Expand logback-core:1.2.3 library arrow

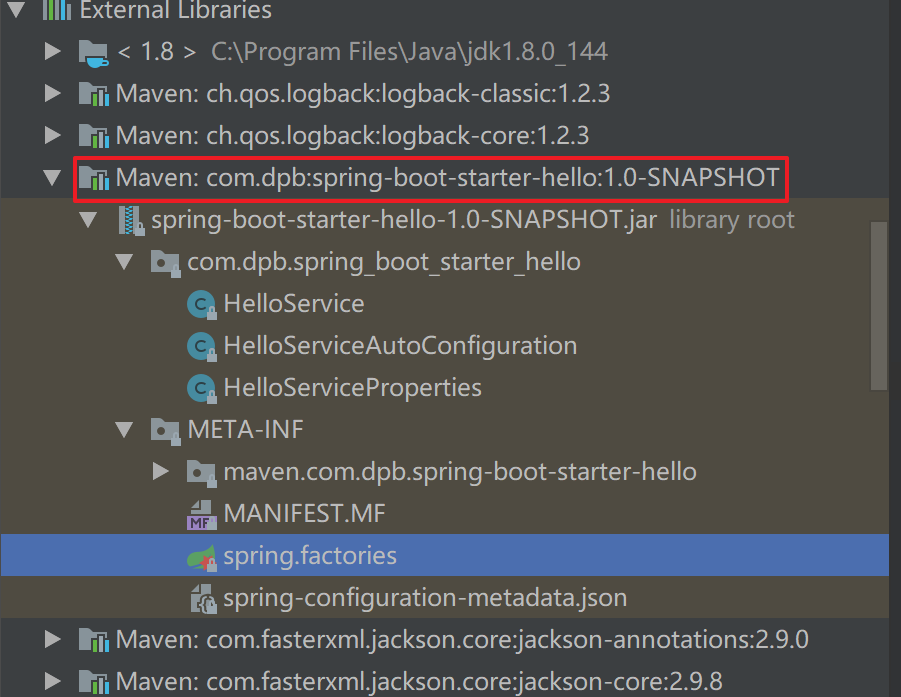point(53,135)
